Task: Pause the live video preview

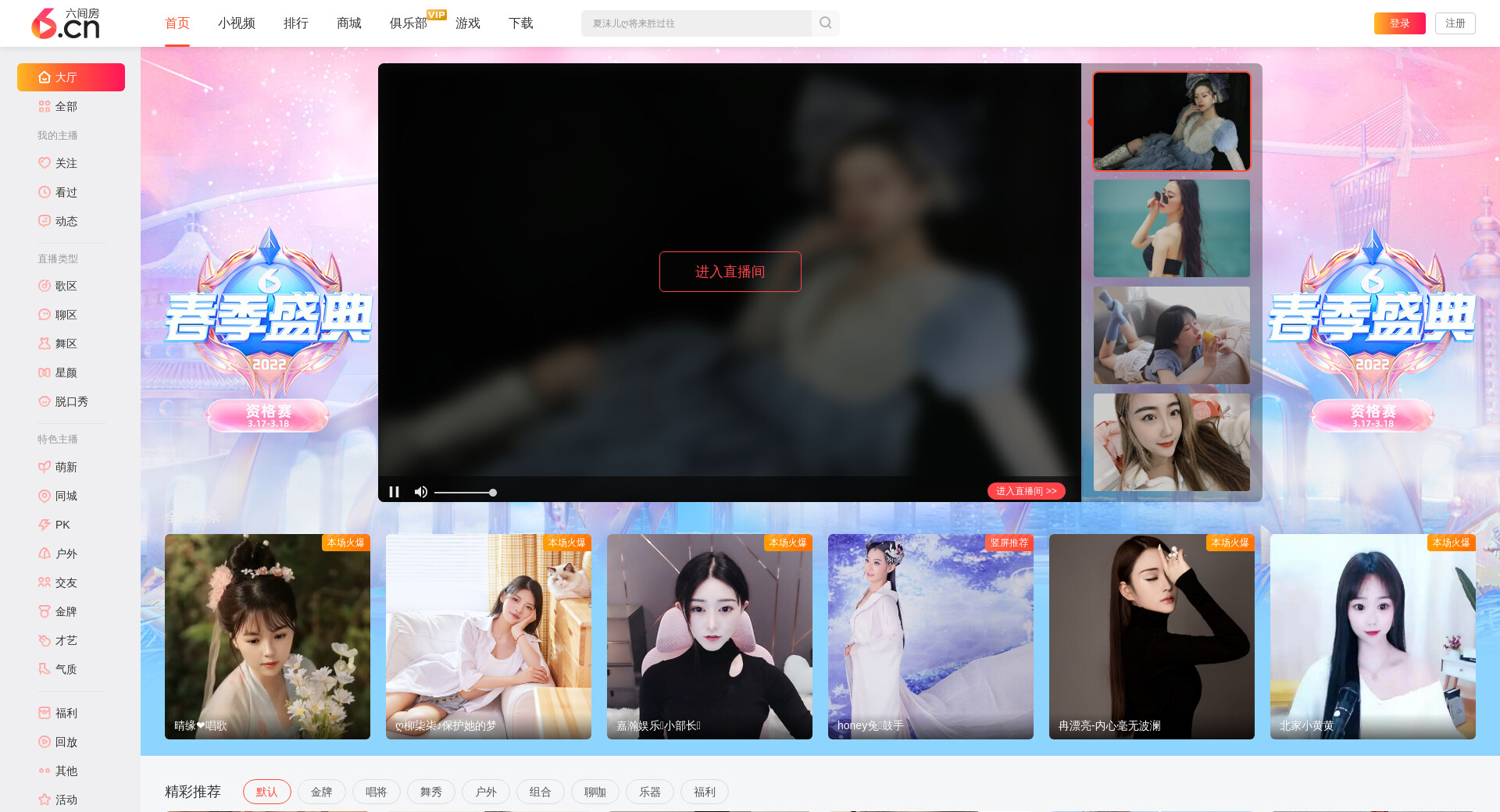Action: click(394, 492)
